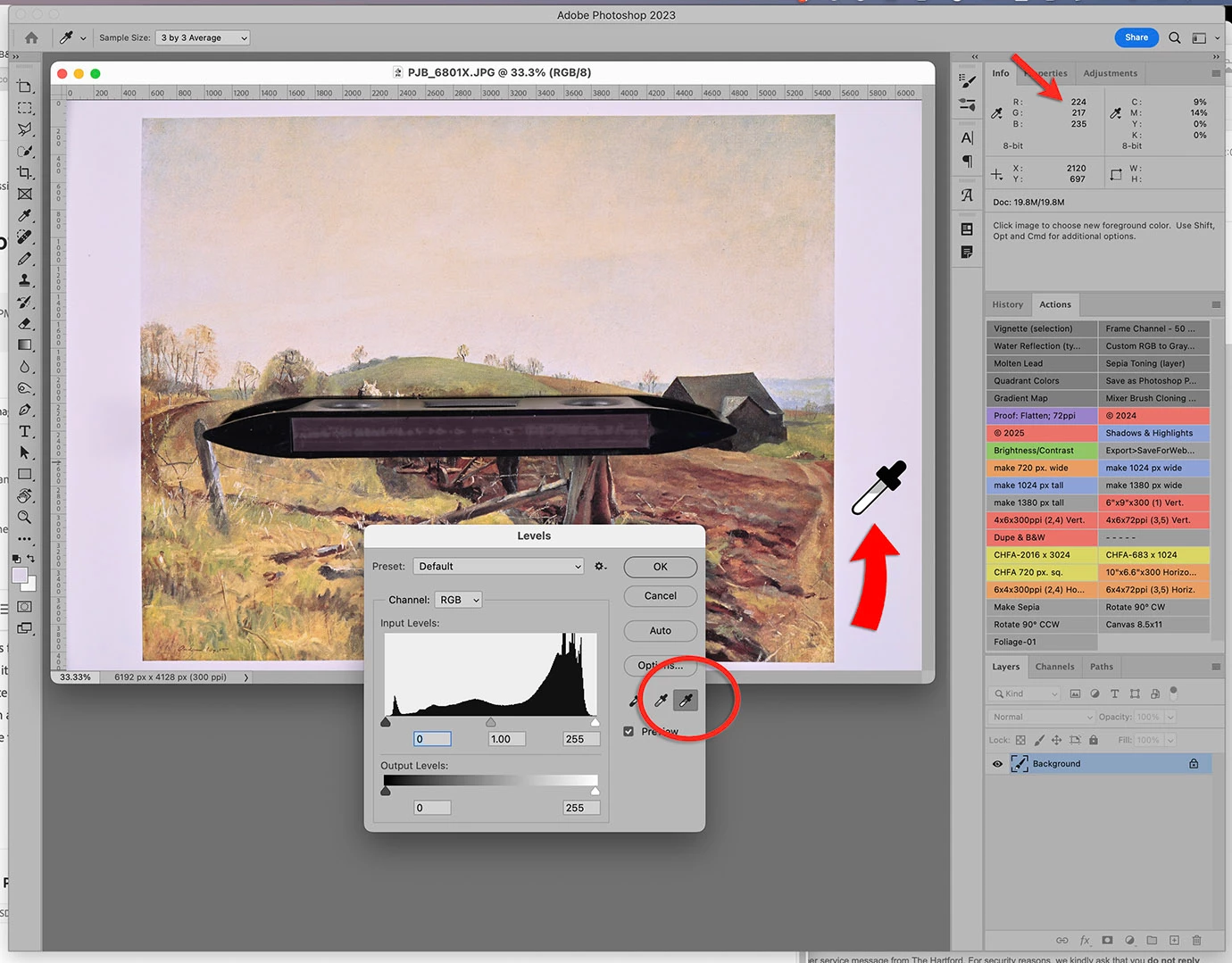Screen dimensions: 1232x963
Task: Select the Blur tool
Action: 25,367
